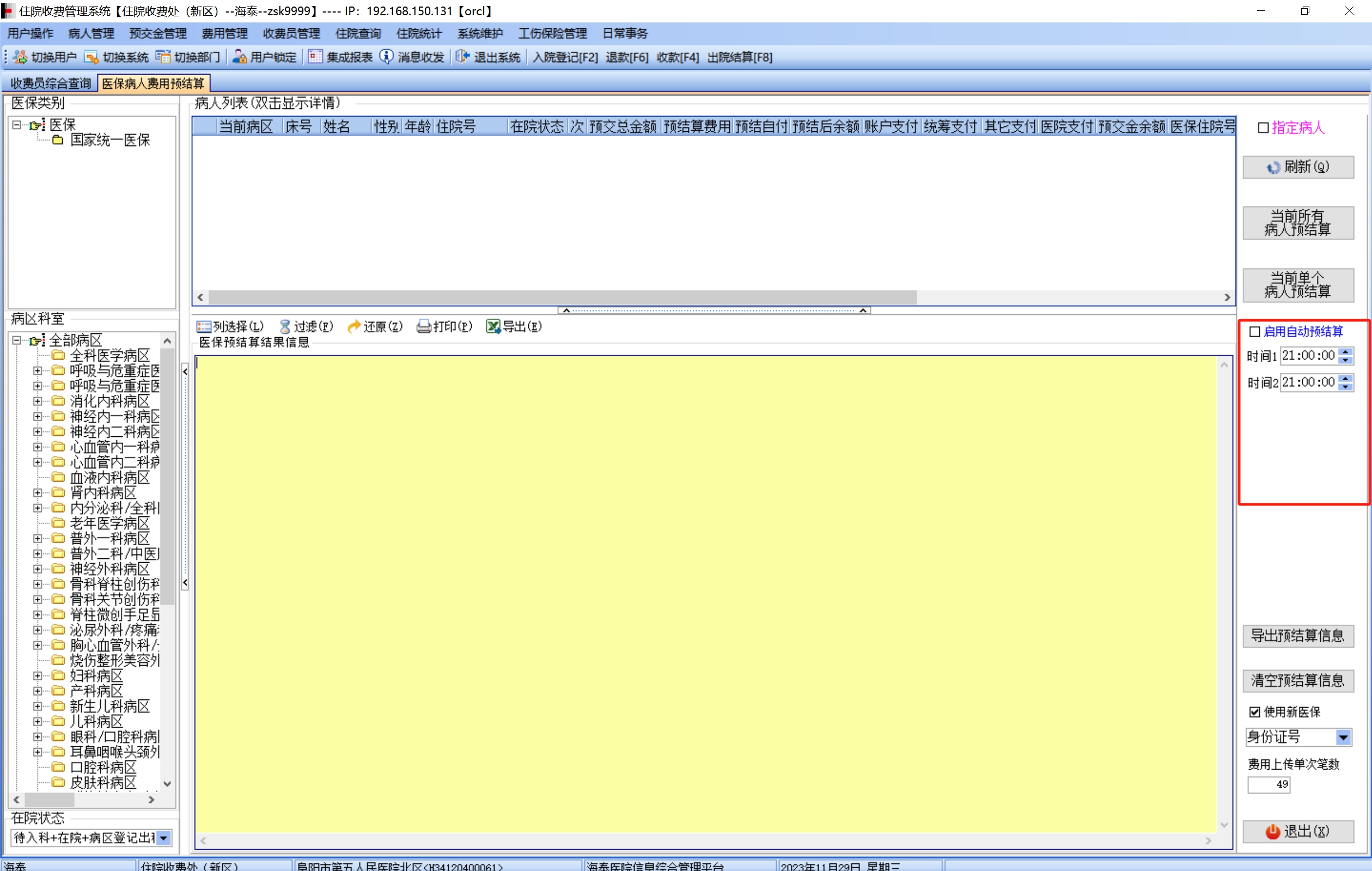Image resolution: width=1372 pixels, height=871 pixels.
Task: Click the 切换系统 switch system icon
Action: coord(91,57)
